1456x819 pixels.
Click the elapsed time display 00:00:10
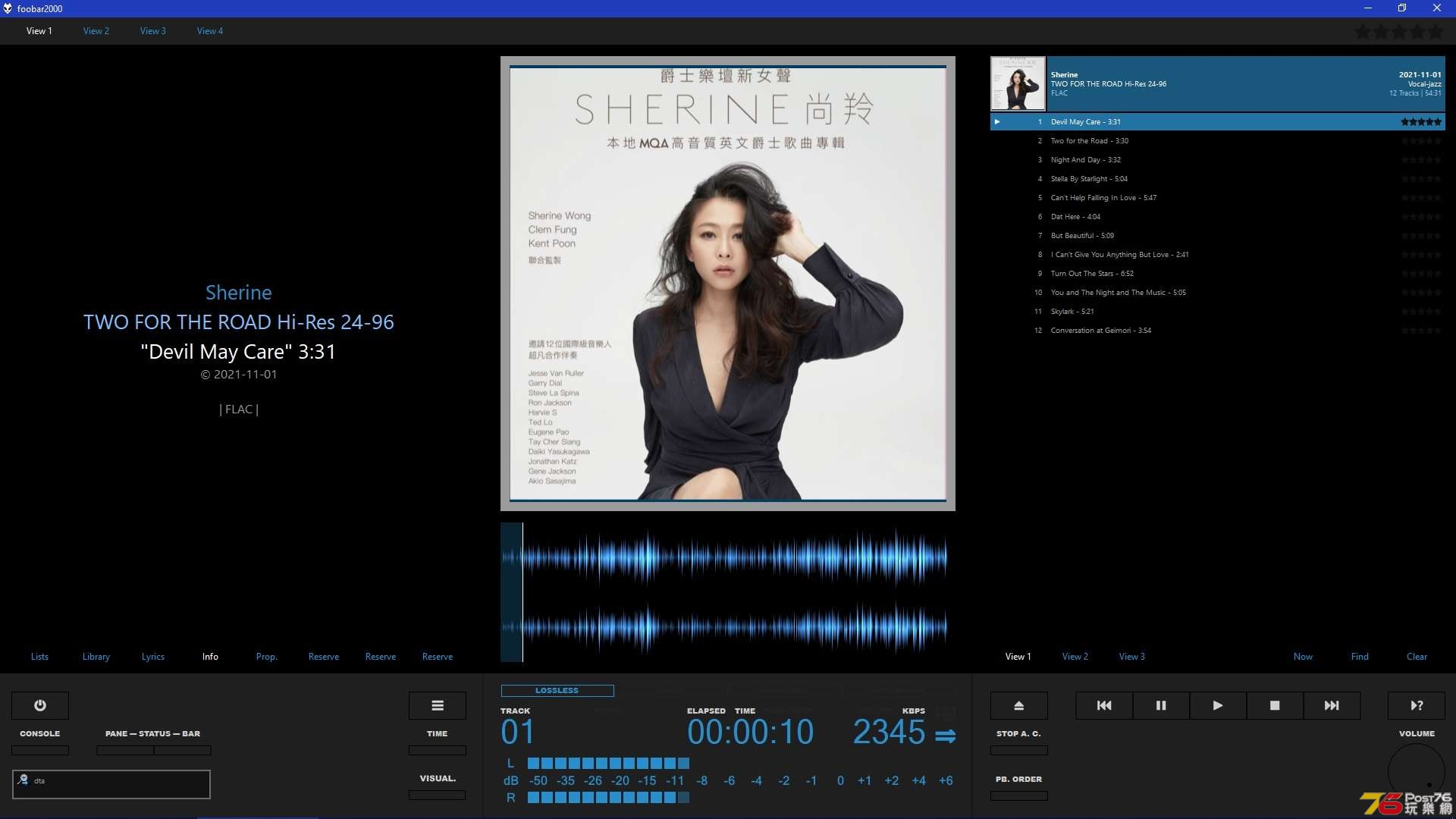click(750, 732)
